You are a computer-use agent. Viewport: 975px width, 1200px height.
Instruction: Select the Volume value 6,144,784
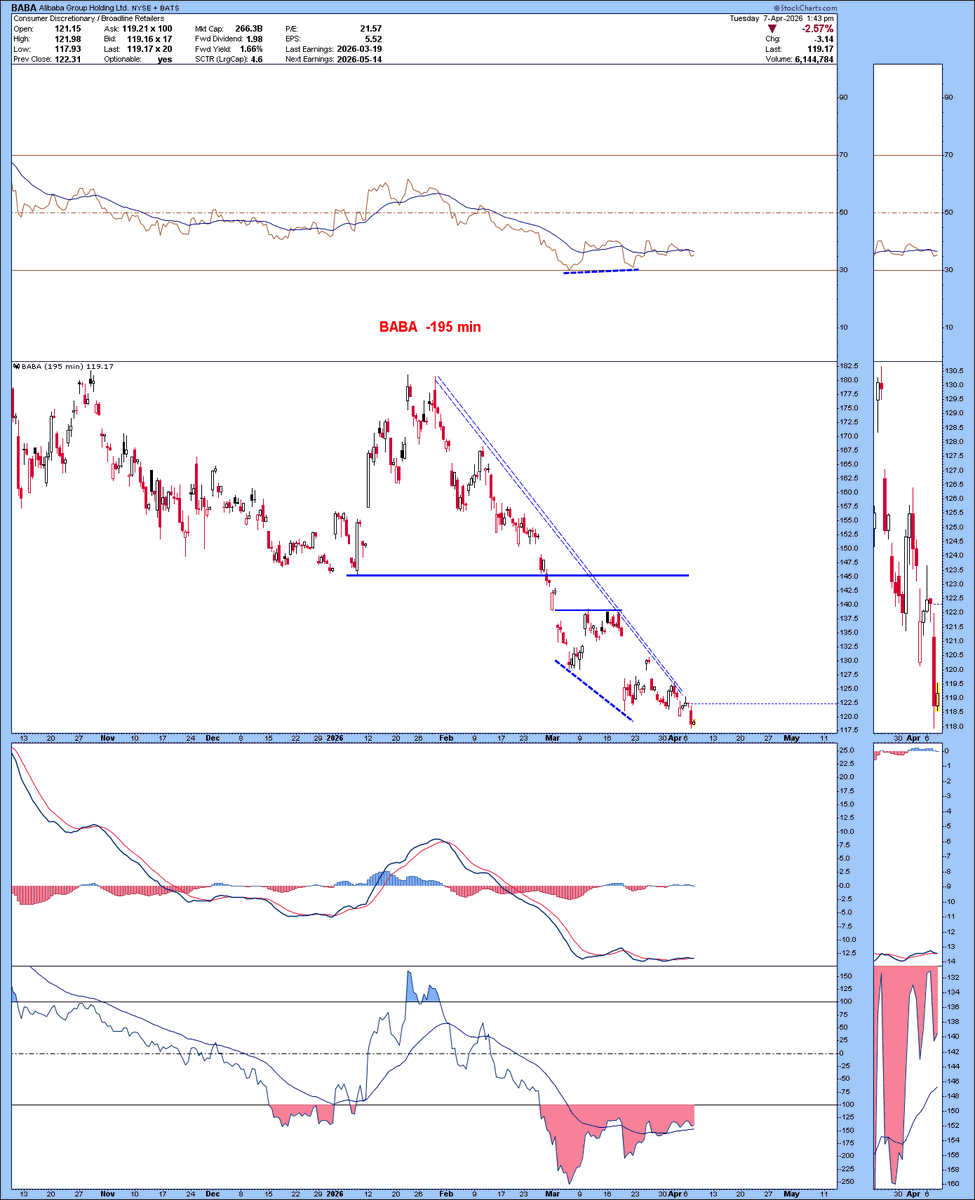pyautogui.click(x=812, y=58)
